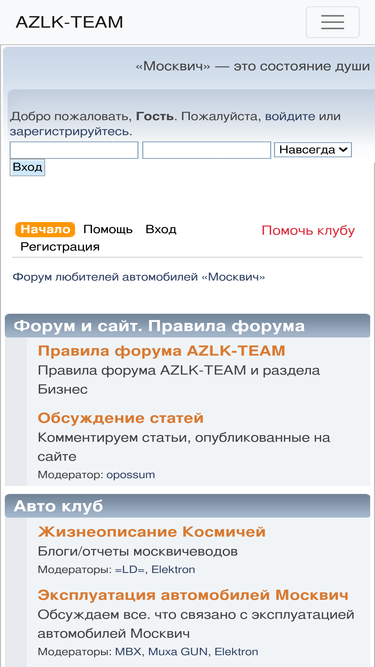Image resolution: width=375 pixels, height=667 pixels.
Task: Click the Блоги/отчеты москвичеводов description
Action: pos(138,552)
